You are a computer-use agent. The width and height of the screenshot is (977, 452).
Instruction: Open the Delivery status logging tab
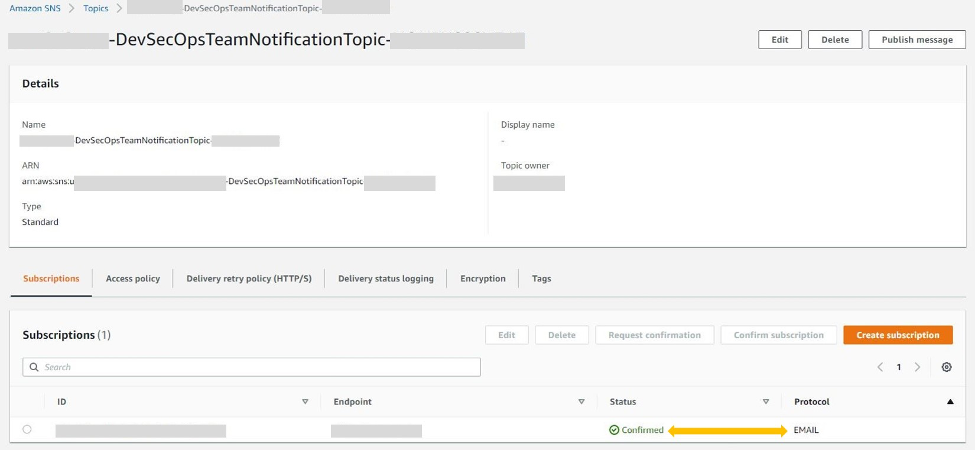point(386,279)
